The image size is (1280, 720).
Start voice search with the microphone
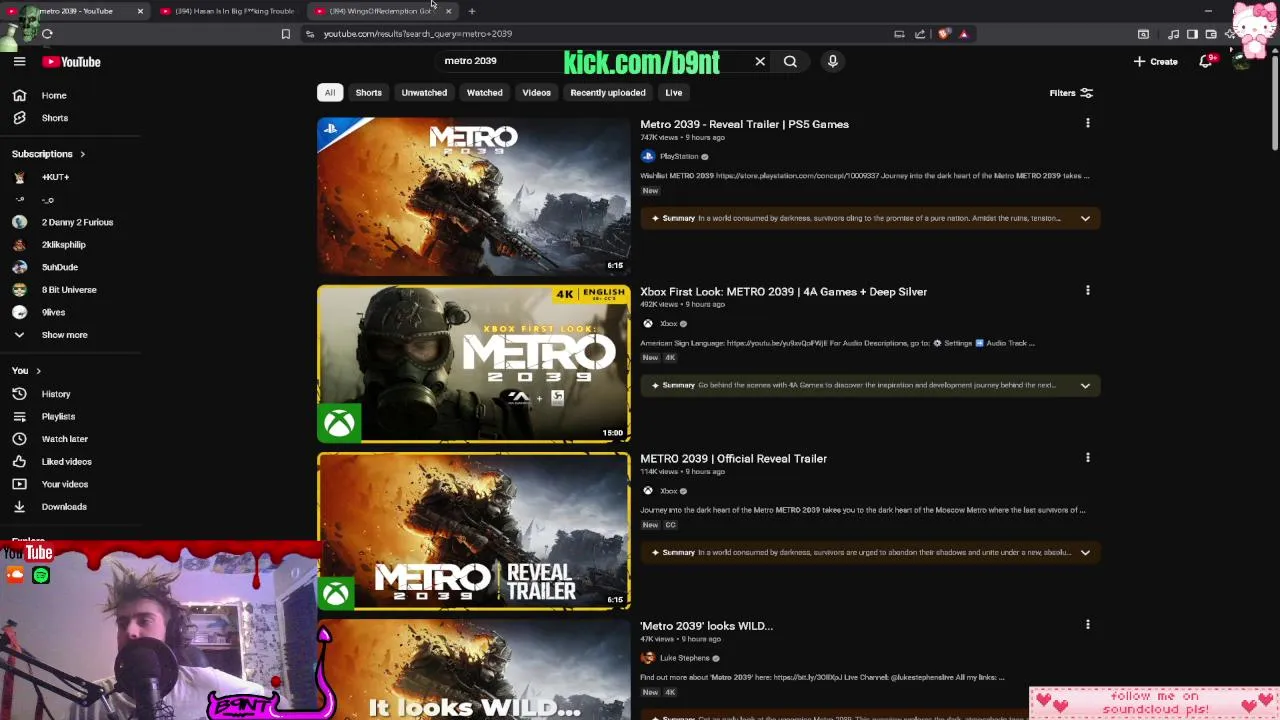[832, 61]
